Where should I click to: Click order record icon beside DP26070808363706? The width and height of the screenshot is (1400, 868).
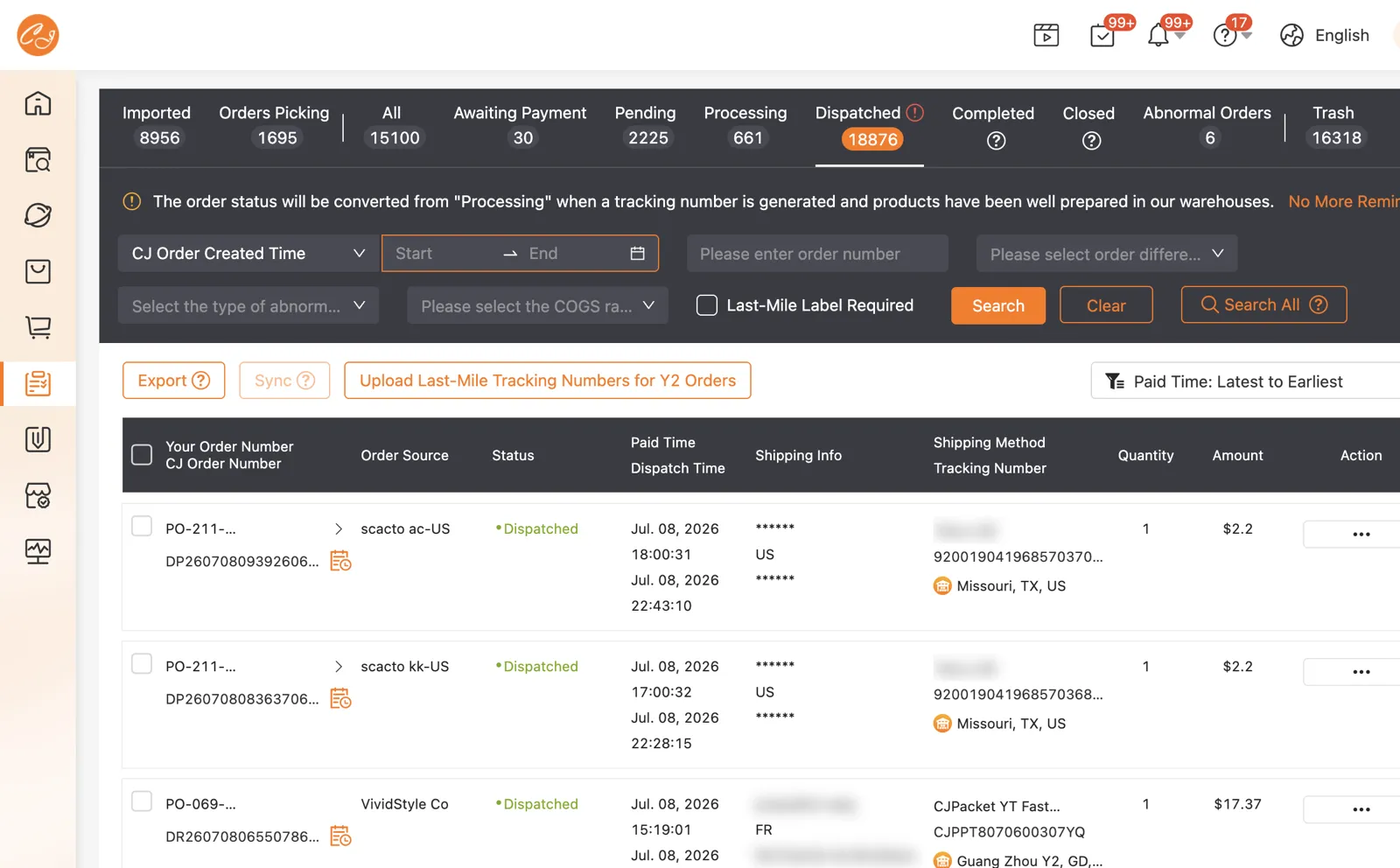click(340, 698)
